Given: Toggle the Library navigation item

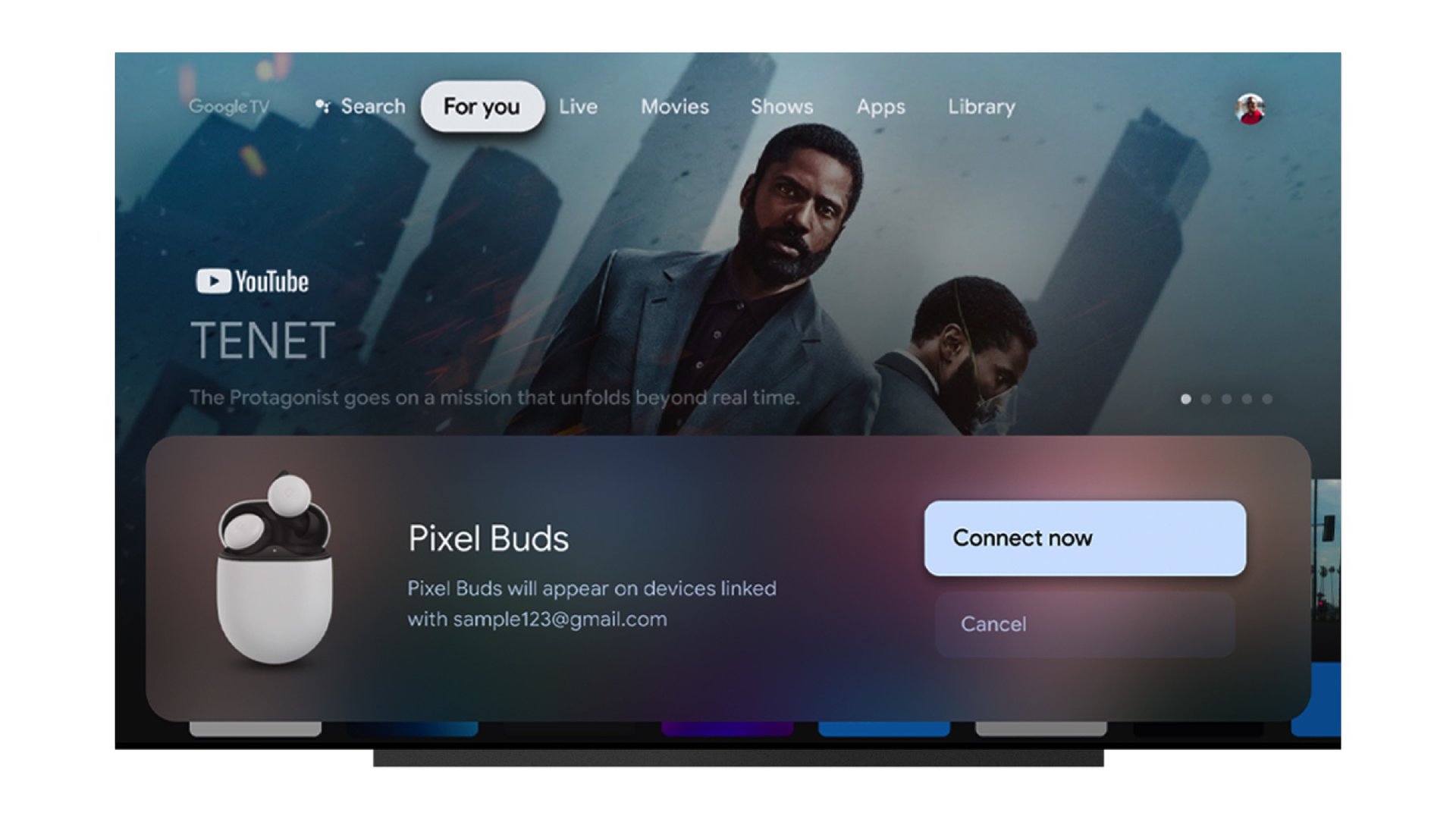Looking at the screenshot, I should click(980, 106).
